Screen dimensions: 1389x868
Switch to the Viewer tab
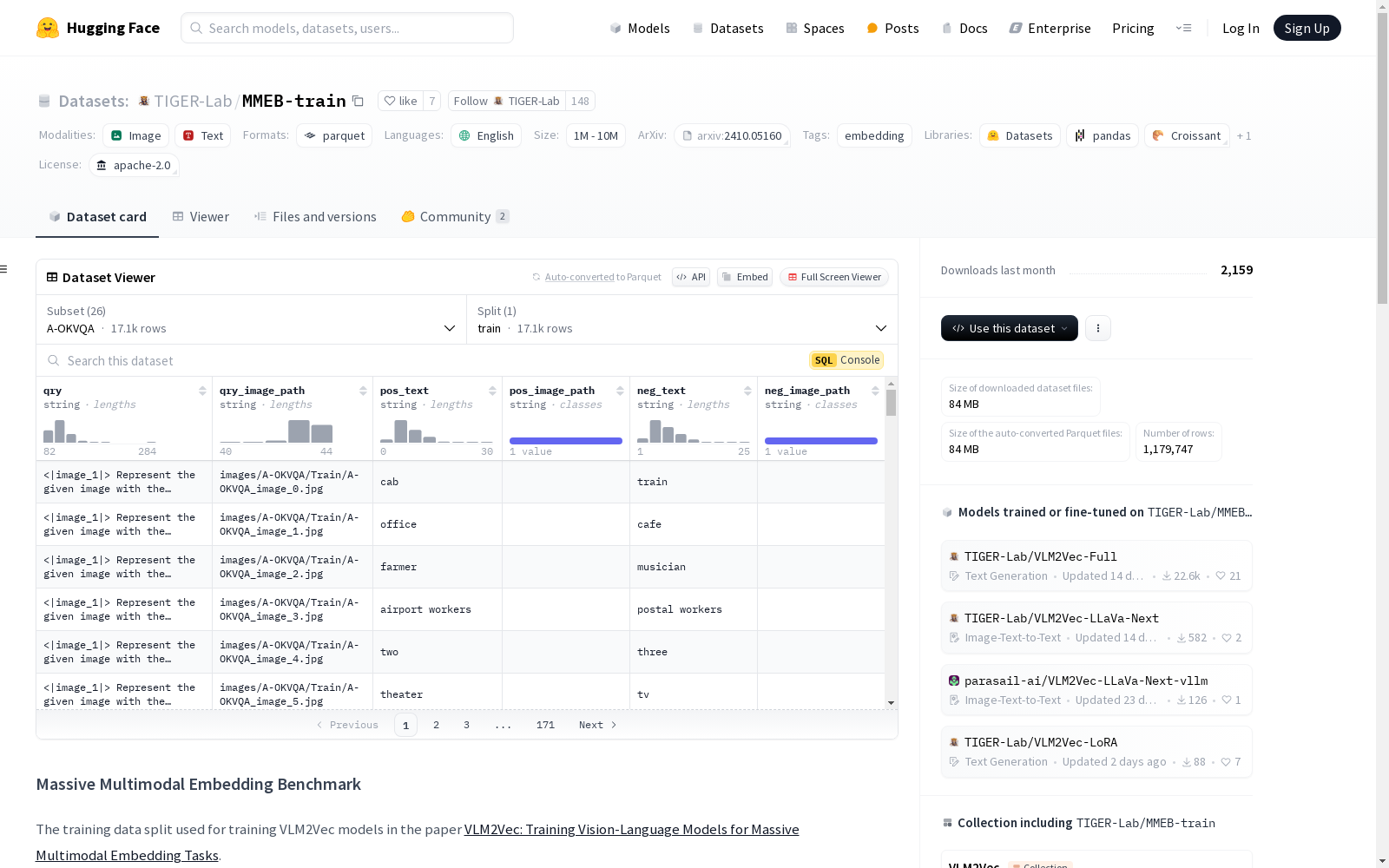click(x=201, y=217)
